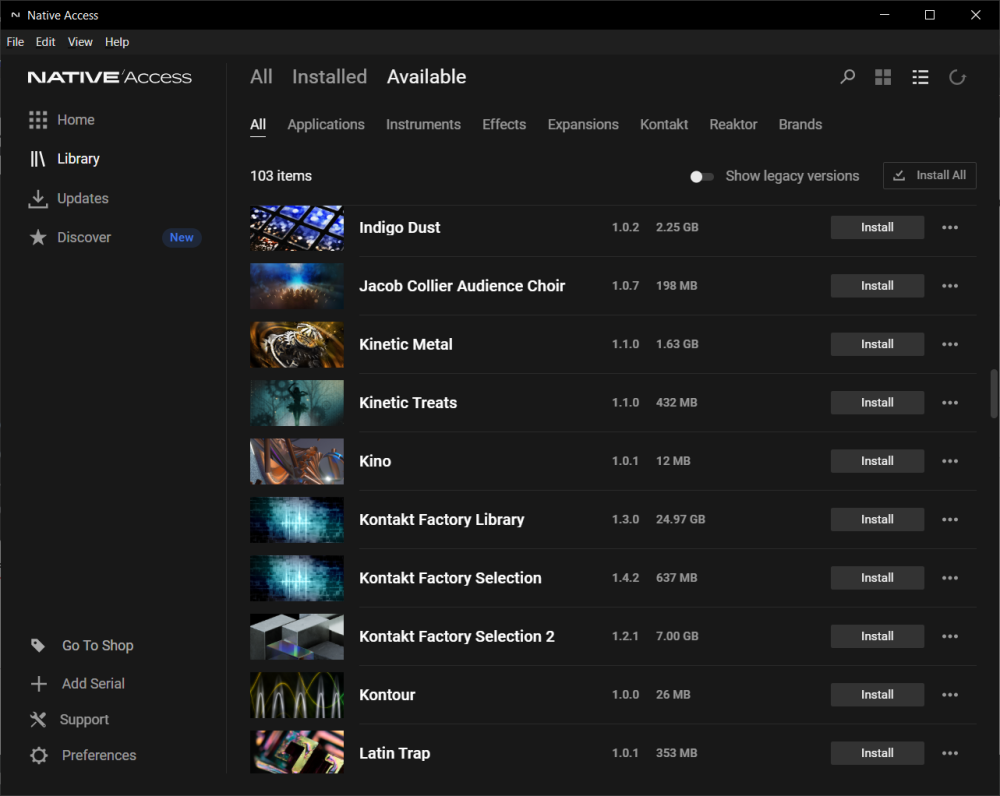Install Kinetic Metal
The image size is (1000, 796).
[877, 344]
